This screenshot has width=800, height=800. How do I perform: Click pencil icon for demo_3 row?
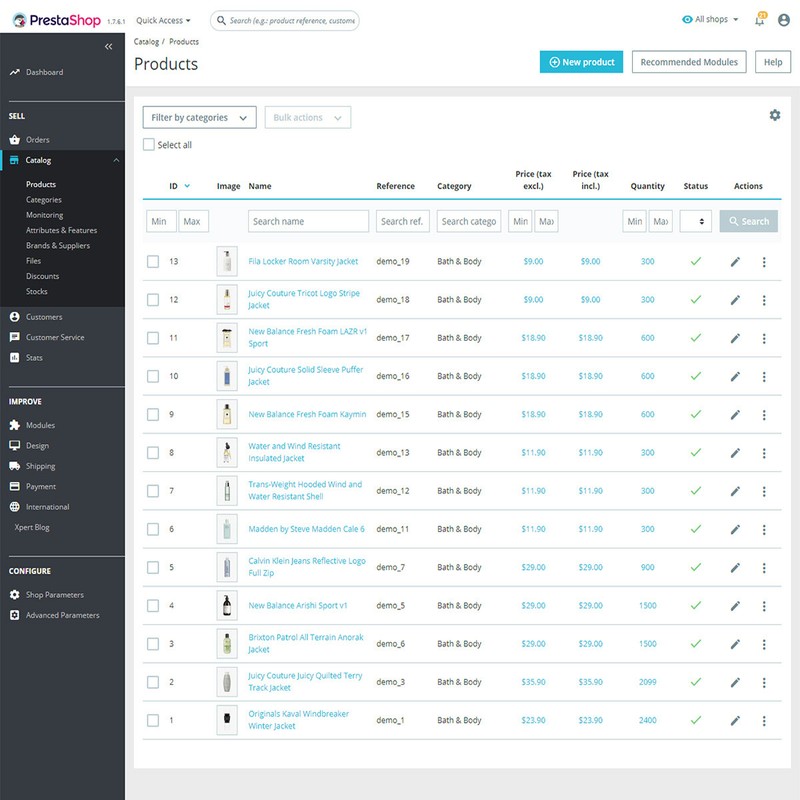(x=735, y=683)
